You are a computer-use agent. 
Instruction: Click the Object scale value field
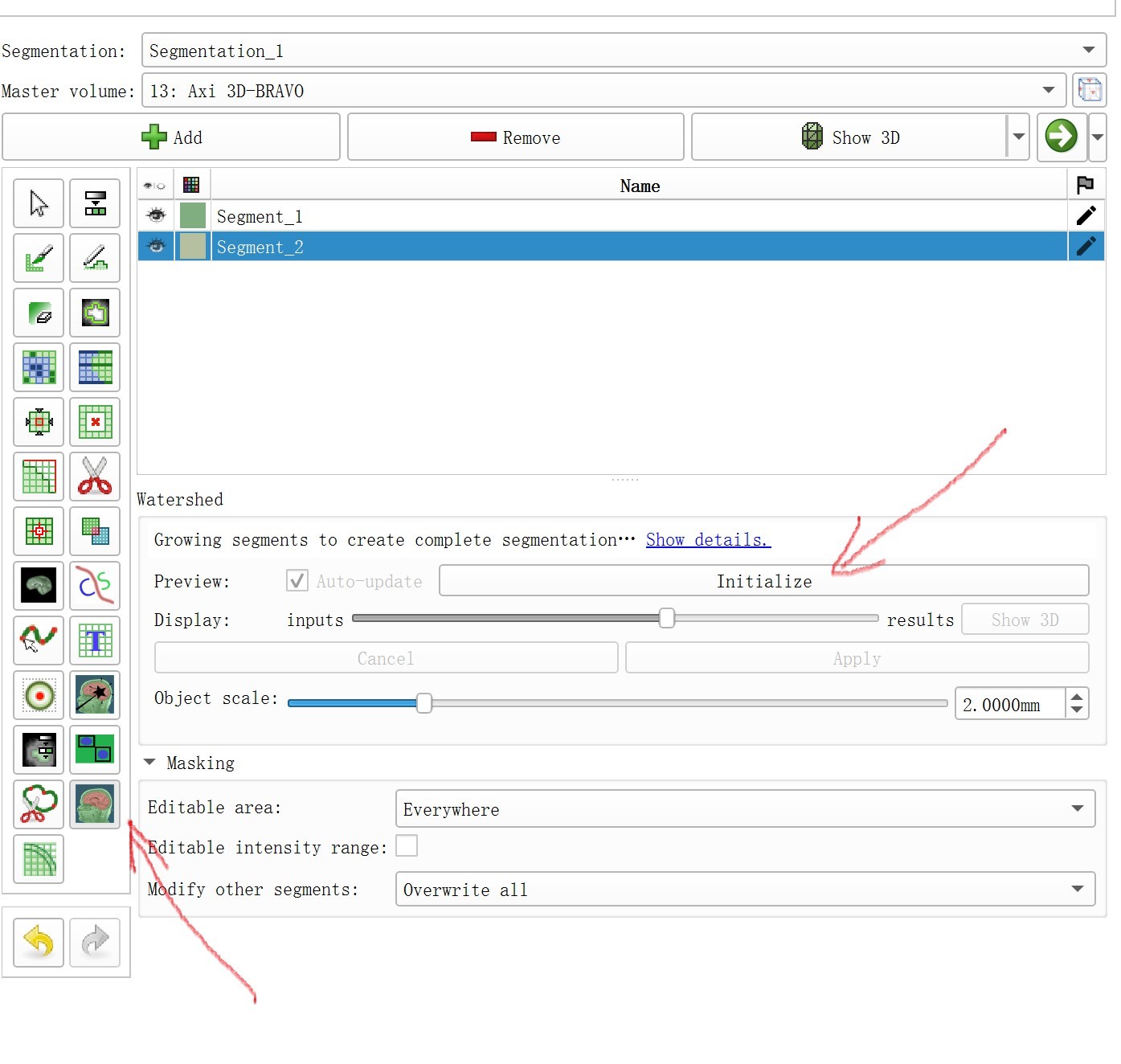[x=1008, y=705]
